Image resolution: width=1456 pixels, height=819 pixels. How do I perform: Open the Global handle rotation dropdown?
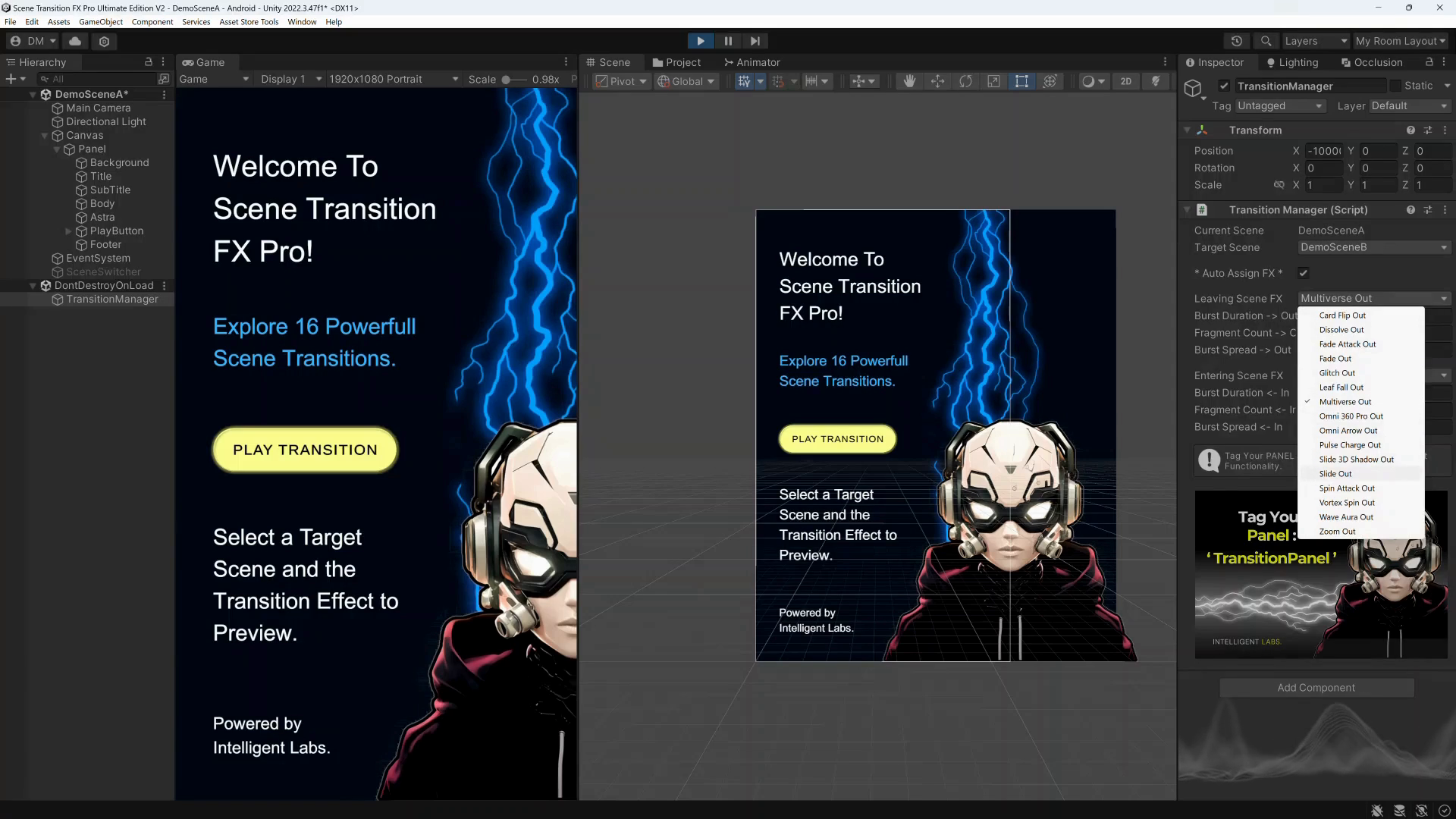(x=686, y=81)
